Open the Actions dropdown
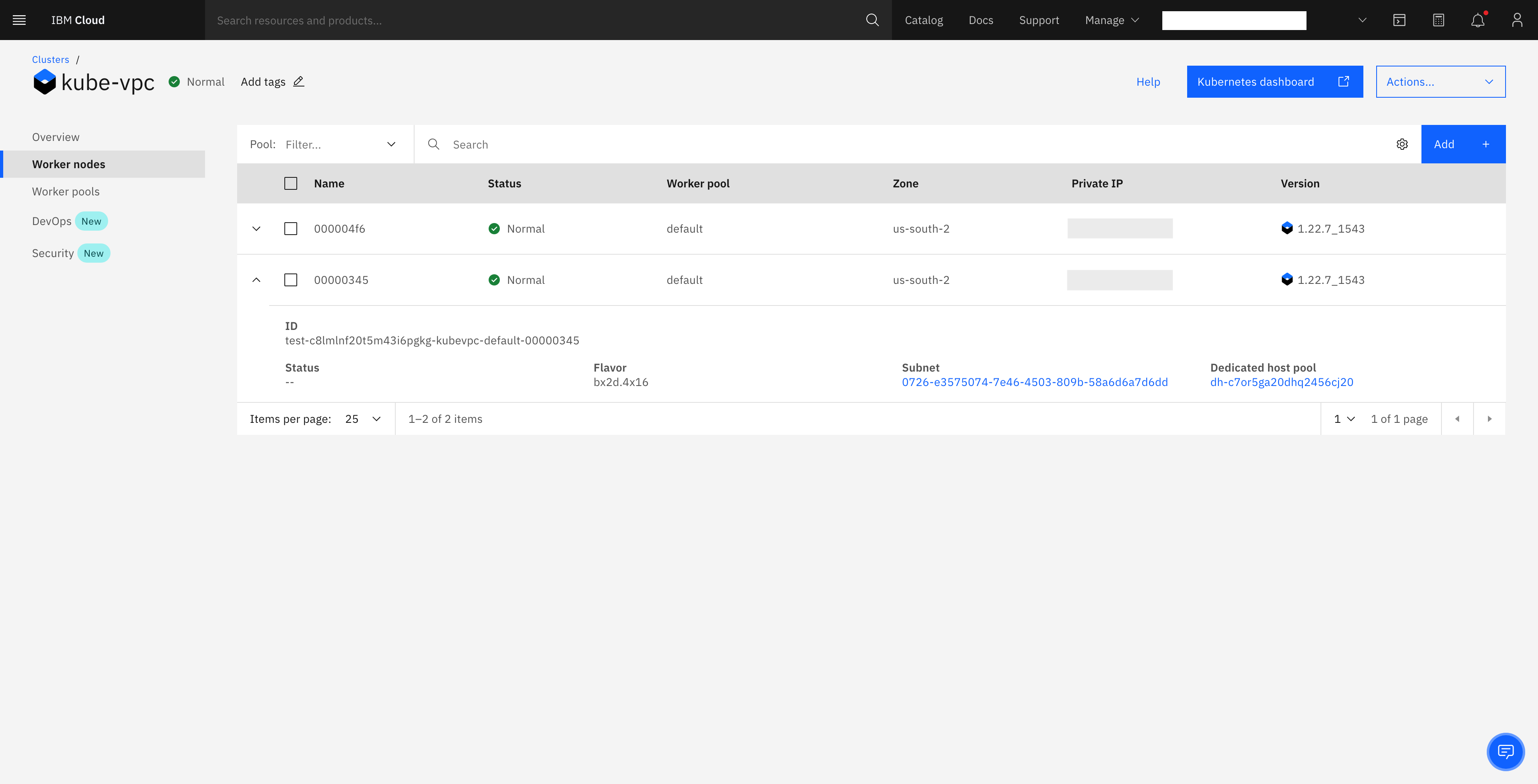 coord(1441,81)
